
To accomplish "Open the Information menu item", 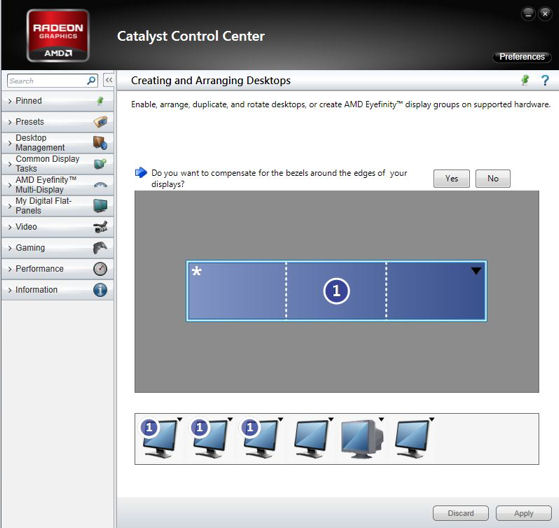I will coord(57,290).
